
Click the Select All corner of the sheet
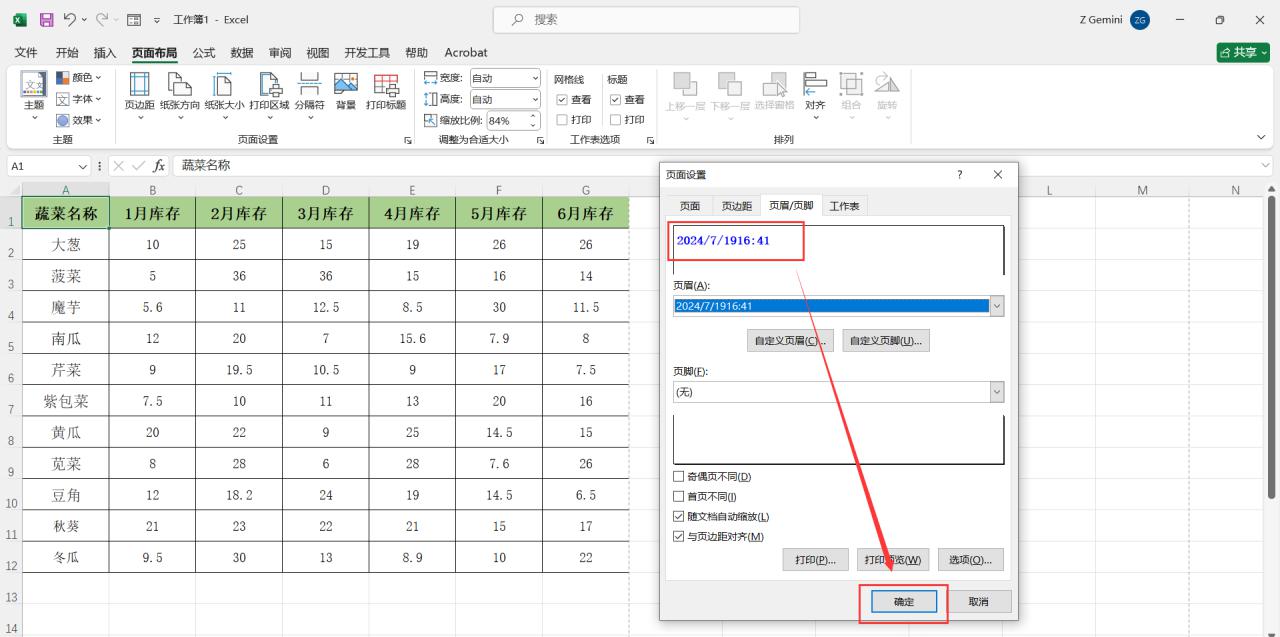pos(14,190)
